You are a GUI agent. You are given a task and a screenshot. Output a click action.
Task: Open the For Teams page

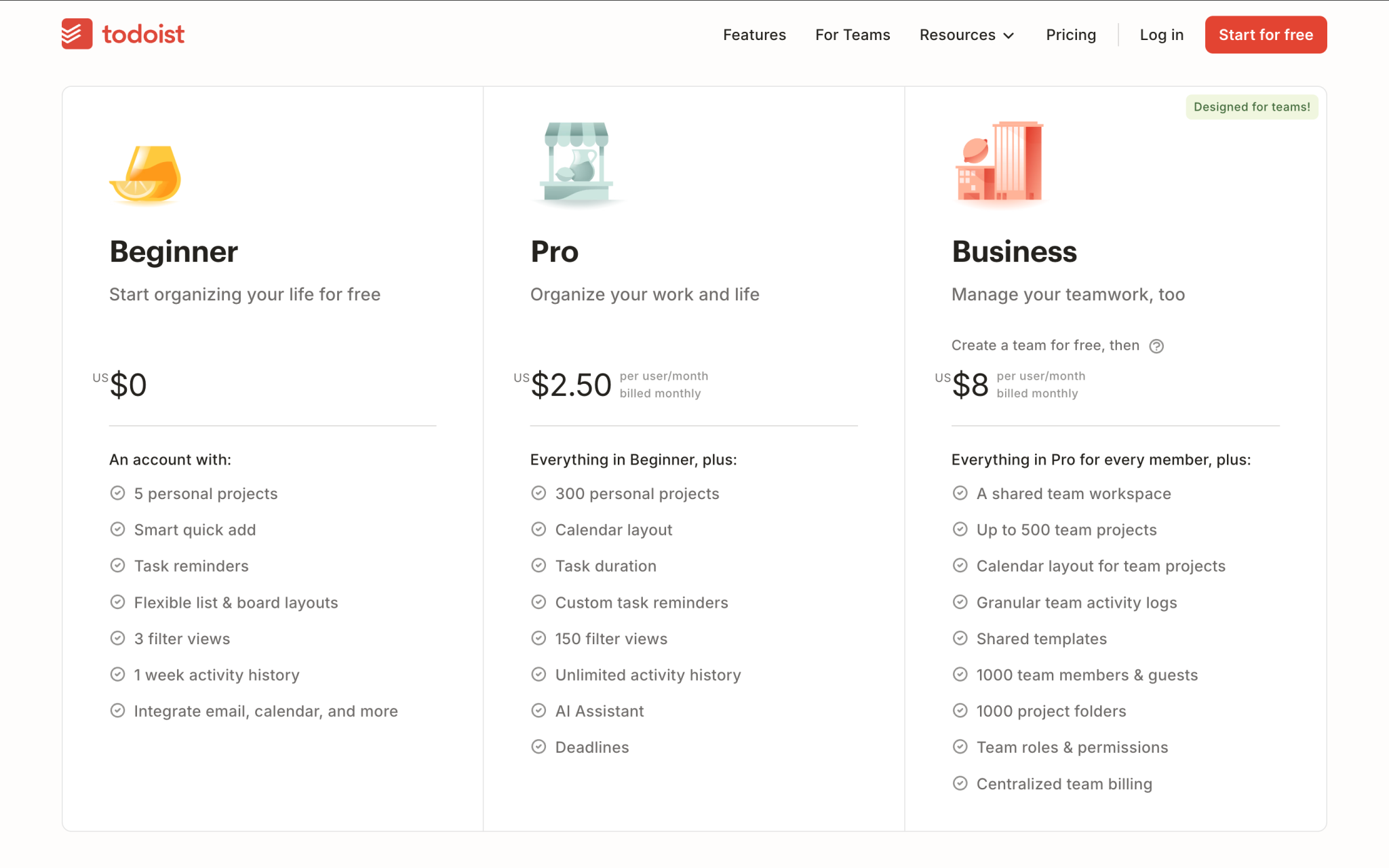pyautogui.click(x=853, y=35)
